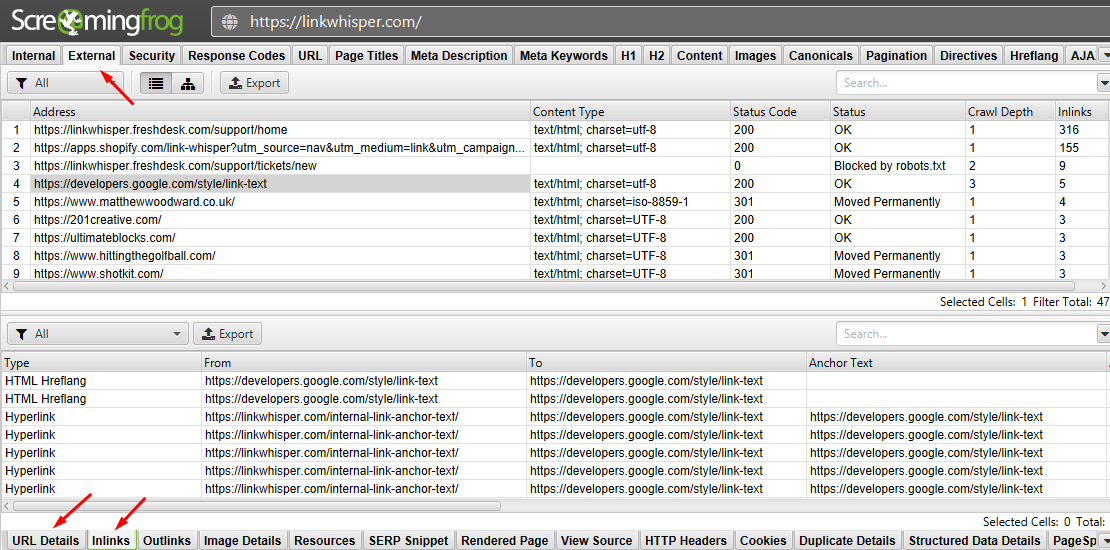Select the H2 tab
Viewport: 1110px width, 550px height.
click(x=656, y=56)
